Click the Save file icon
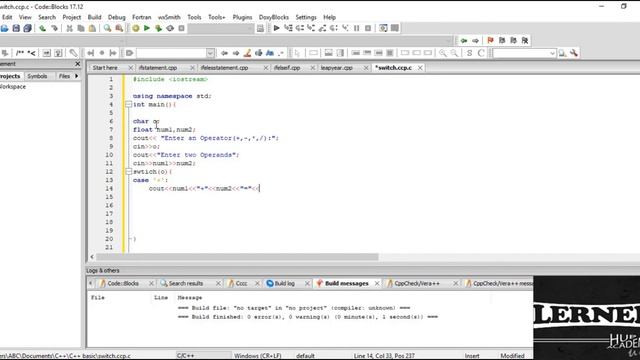 tap(16, 28)
